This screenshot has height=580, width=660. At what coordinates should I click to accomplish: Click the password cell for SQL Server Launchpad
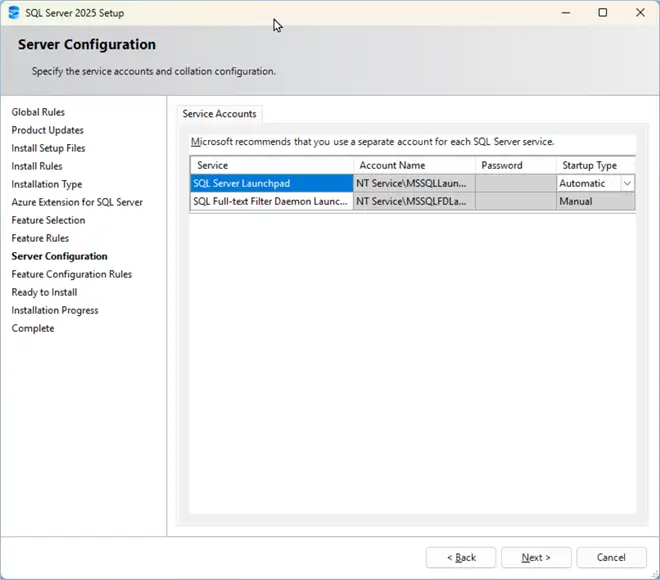[x=516, y=184]
